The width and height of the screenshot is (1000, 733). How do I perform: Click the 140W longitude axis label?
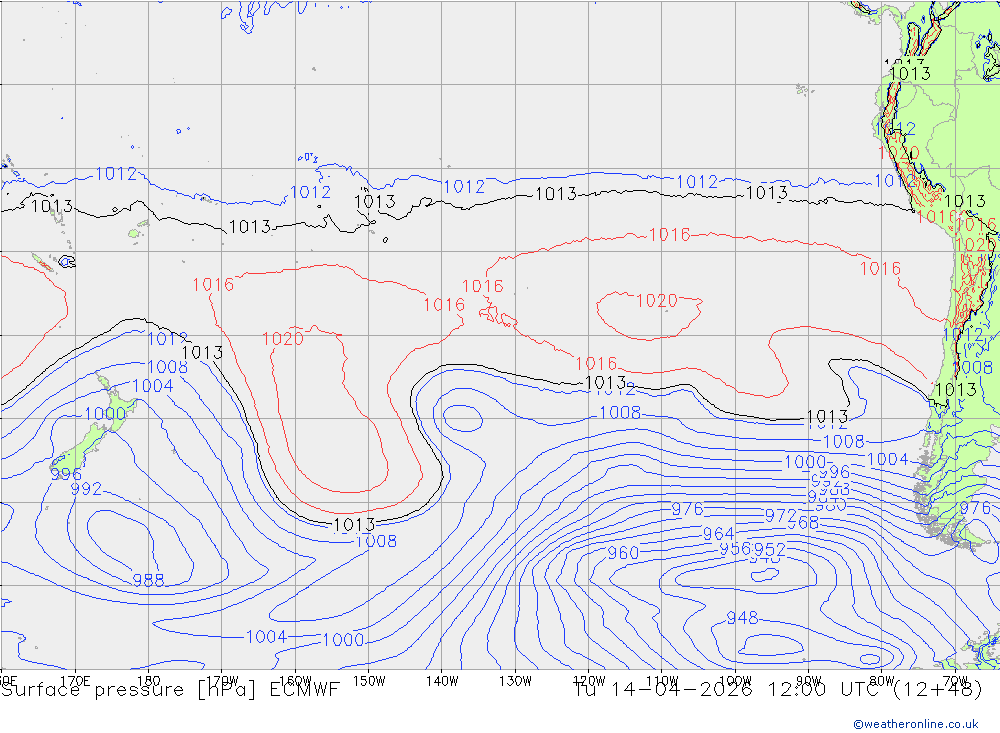tap(442, 681)
